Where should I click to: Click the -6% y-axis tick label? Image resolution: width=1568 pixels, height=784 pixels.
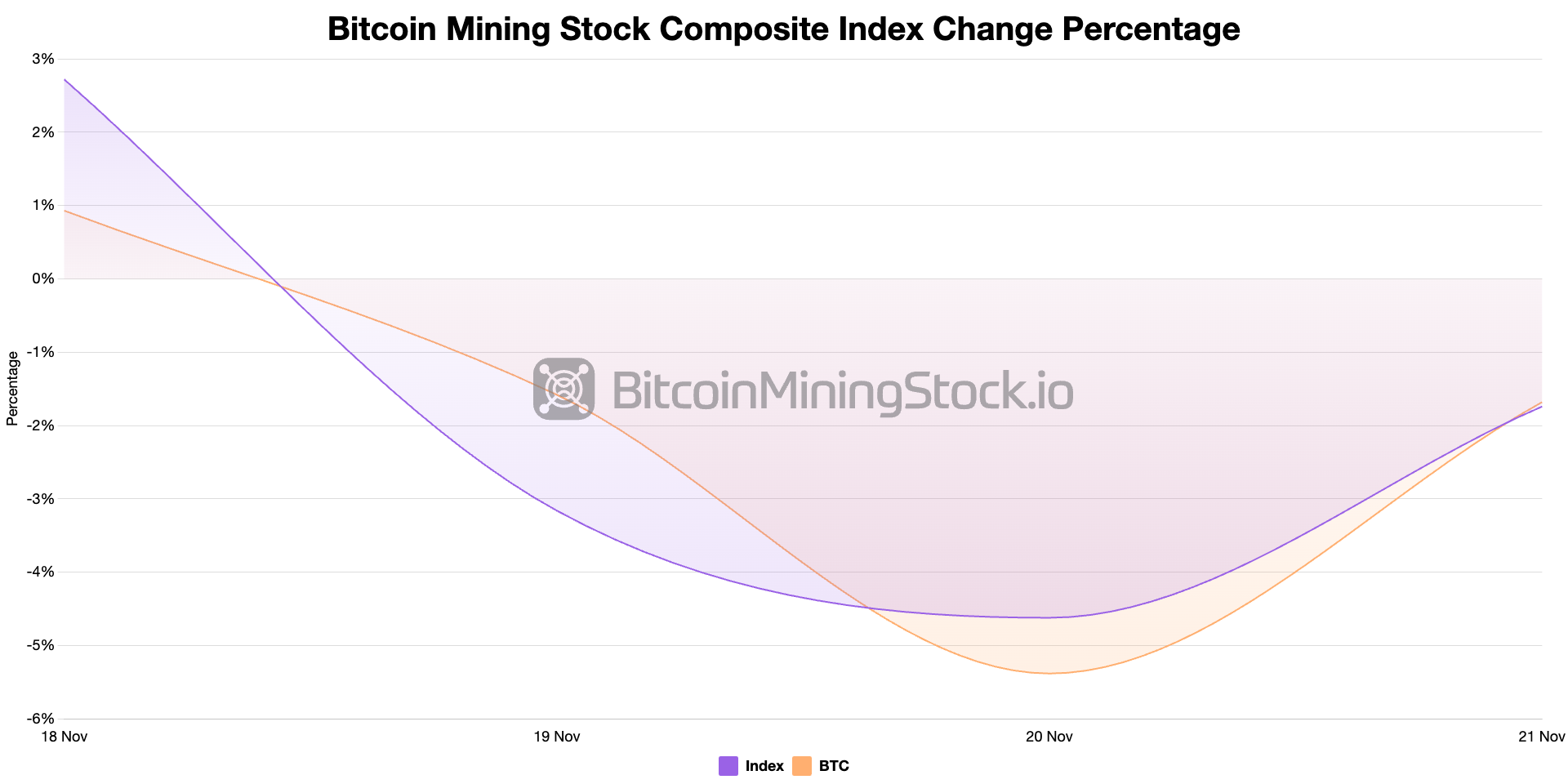pos(41,719)
